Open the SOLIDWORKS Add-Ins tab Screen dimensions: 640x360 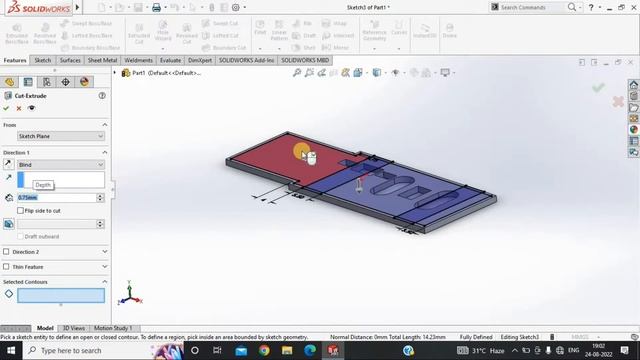247,60
